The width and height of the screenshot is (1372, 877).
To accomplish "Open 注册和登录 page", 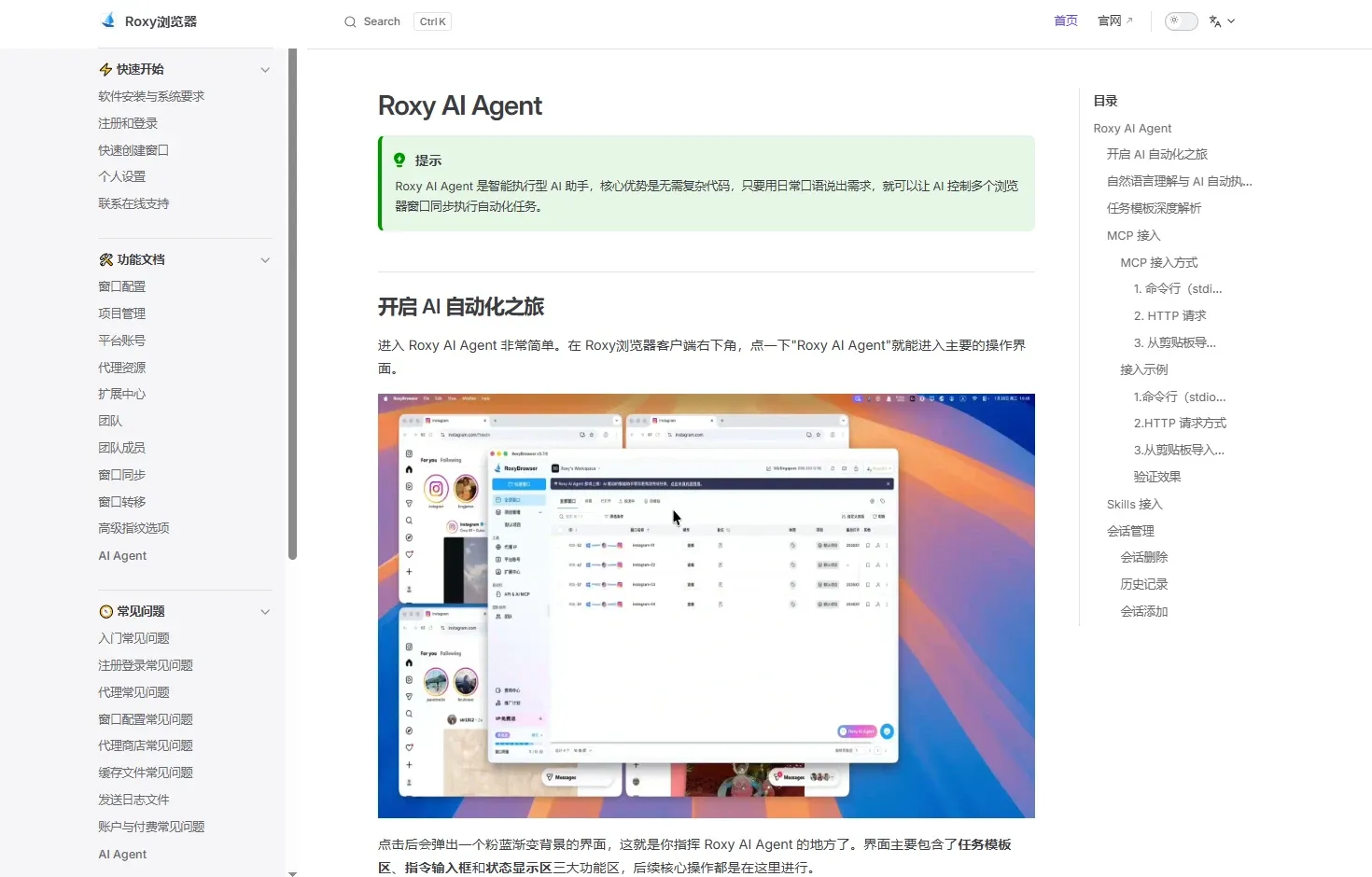I will tap(128, 123).
